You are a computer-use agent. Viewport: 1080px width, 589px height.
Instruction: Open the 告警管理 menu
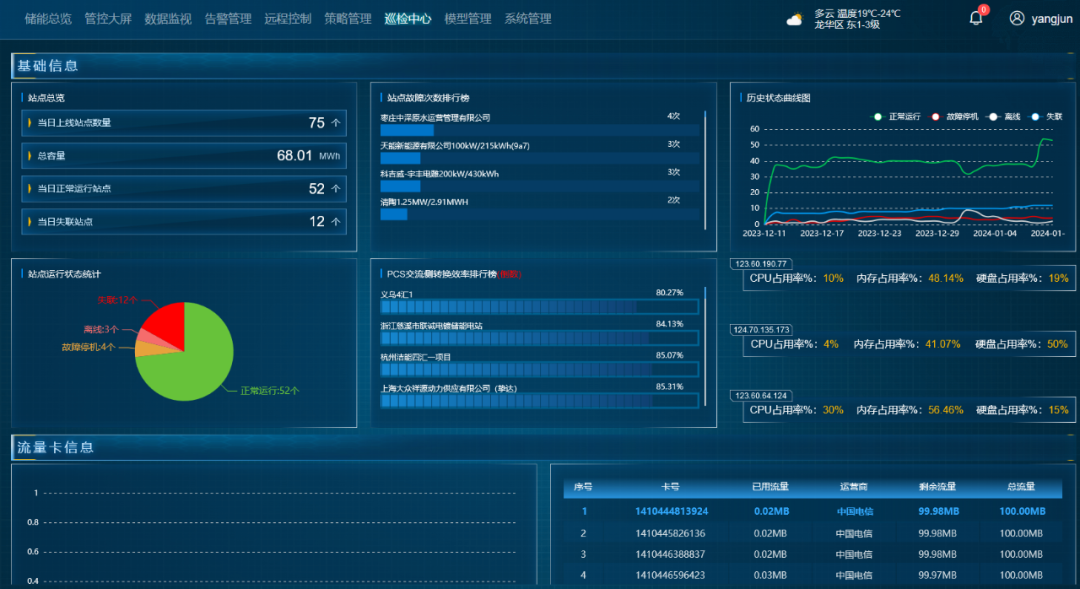tap(227, 18)
